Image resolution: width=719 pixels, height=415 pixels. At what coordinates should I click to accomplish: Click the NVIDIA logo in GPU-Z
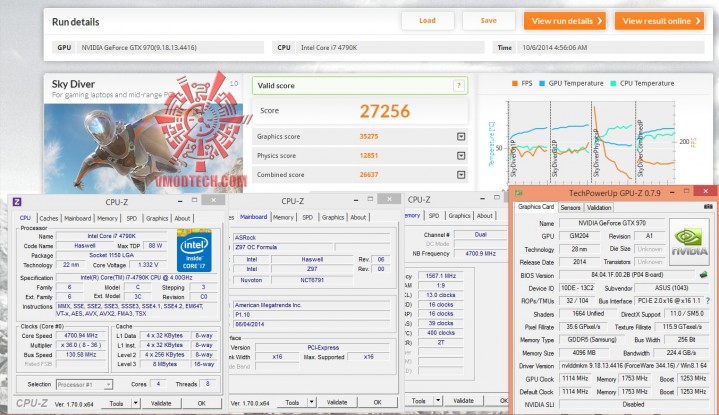(x=689, y=242)
